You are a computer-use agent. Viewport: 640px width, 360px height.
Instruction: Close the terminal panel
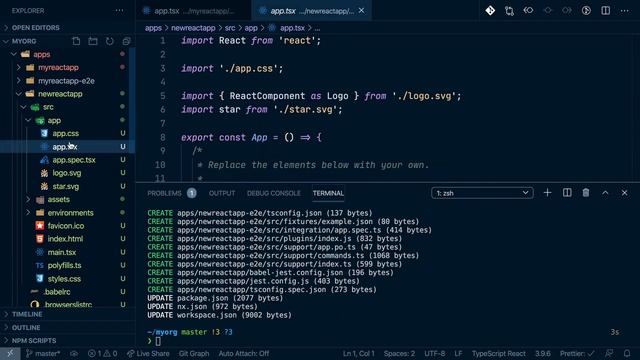(624, 193)
